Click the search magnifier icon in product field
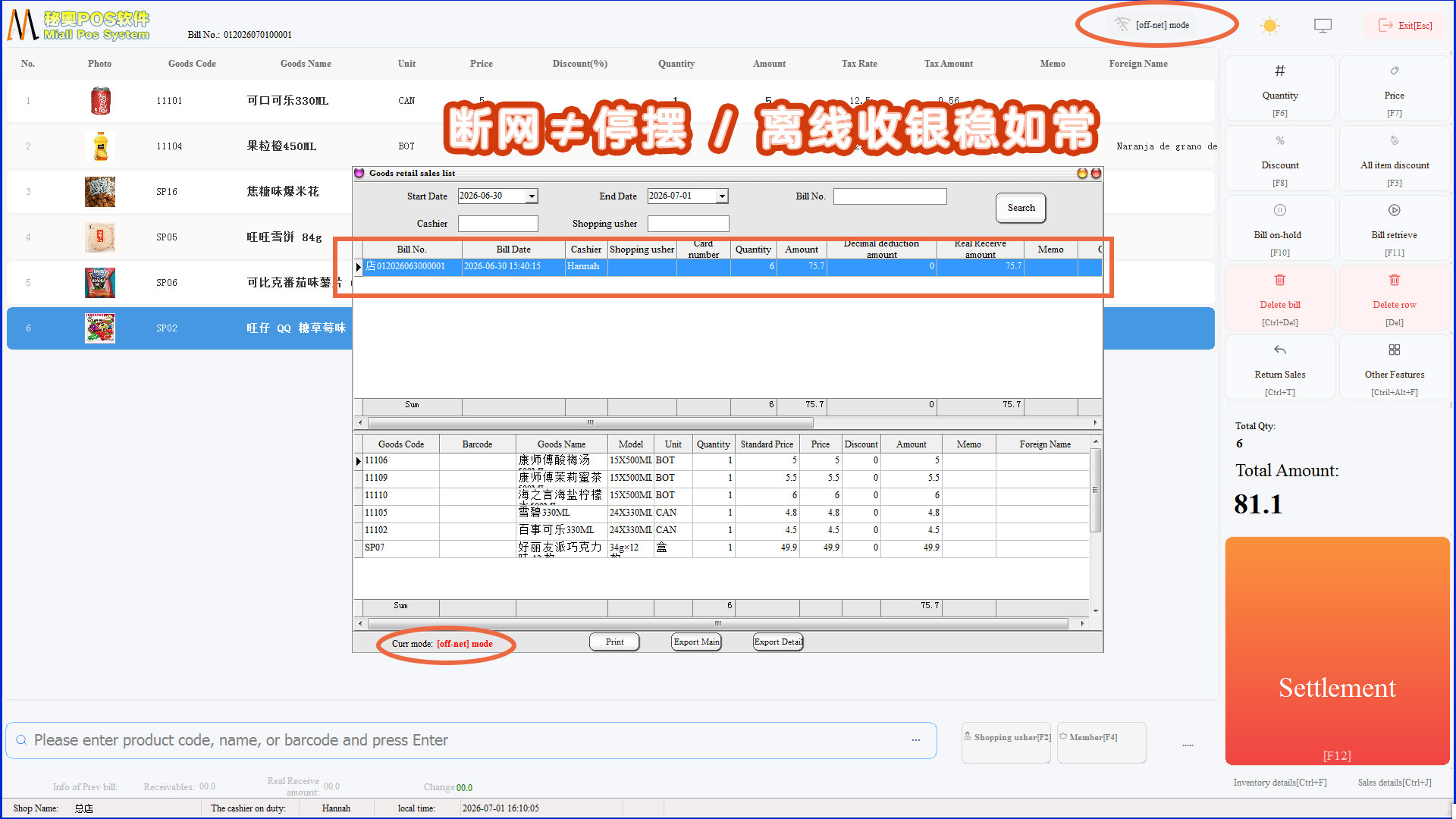This screenshot has height=819, width=1456. tap(21, 740)
